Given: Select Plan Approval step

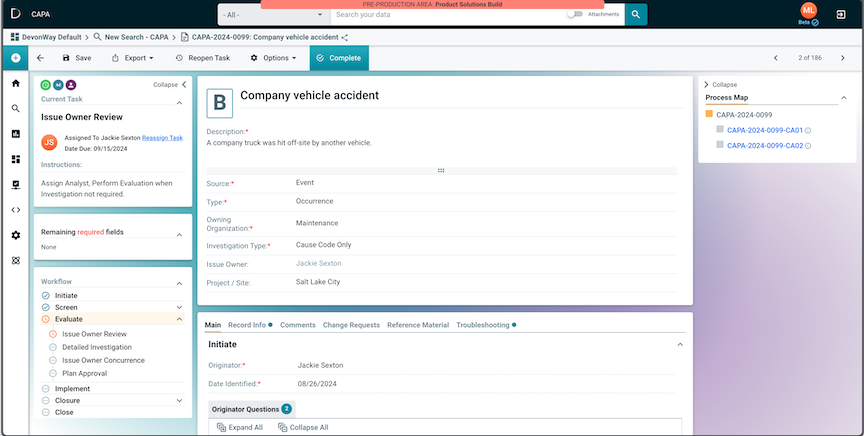Looking at the screenshot, I should (x=84, y=373).
